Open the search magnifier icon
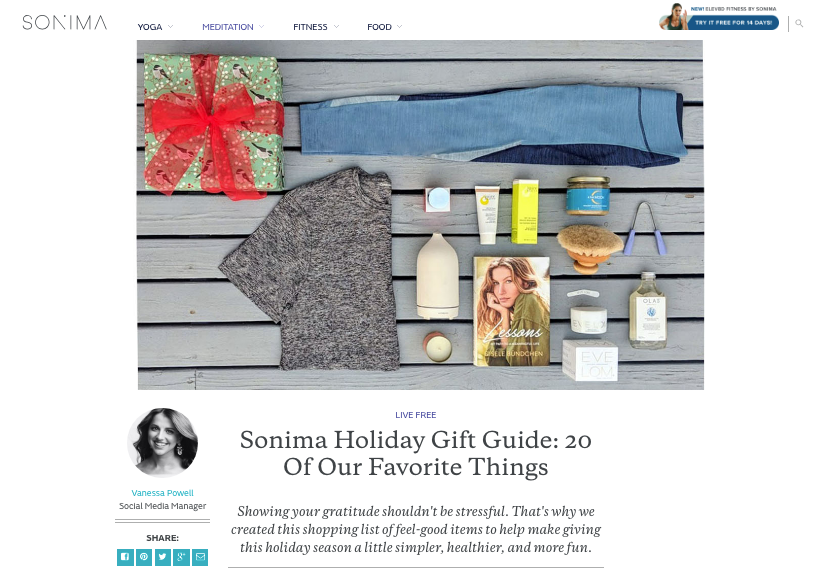813x574 pixels. pyautogui.click(x=799, y=23)
